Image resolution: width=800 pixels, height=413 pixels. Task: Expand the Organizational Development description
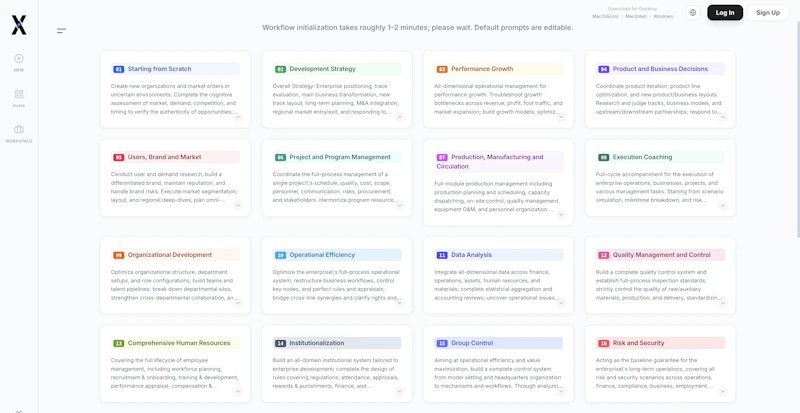click(x=238, y=303)
